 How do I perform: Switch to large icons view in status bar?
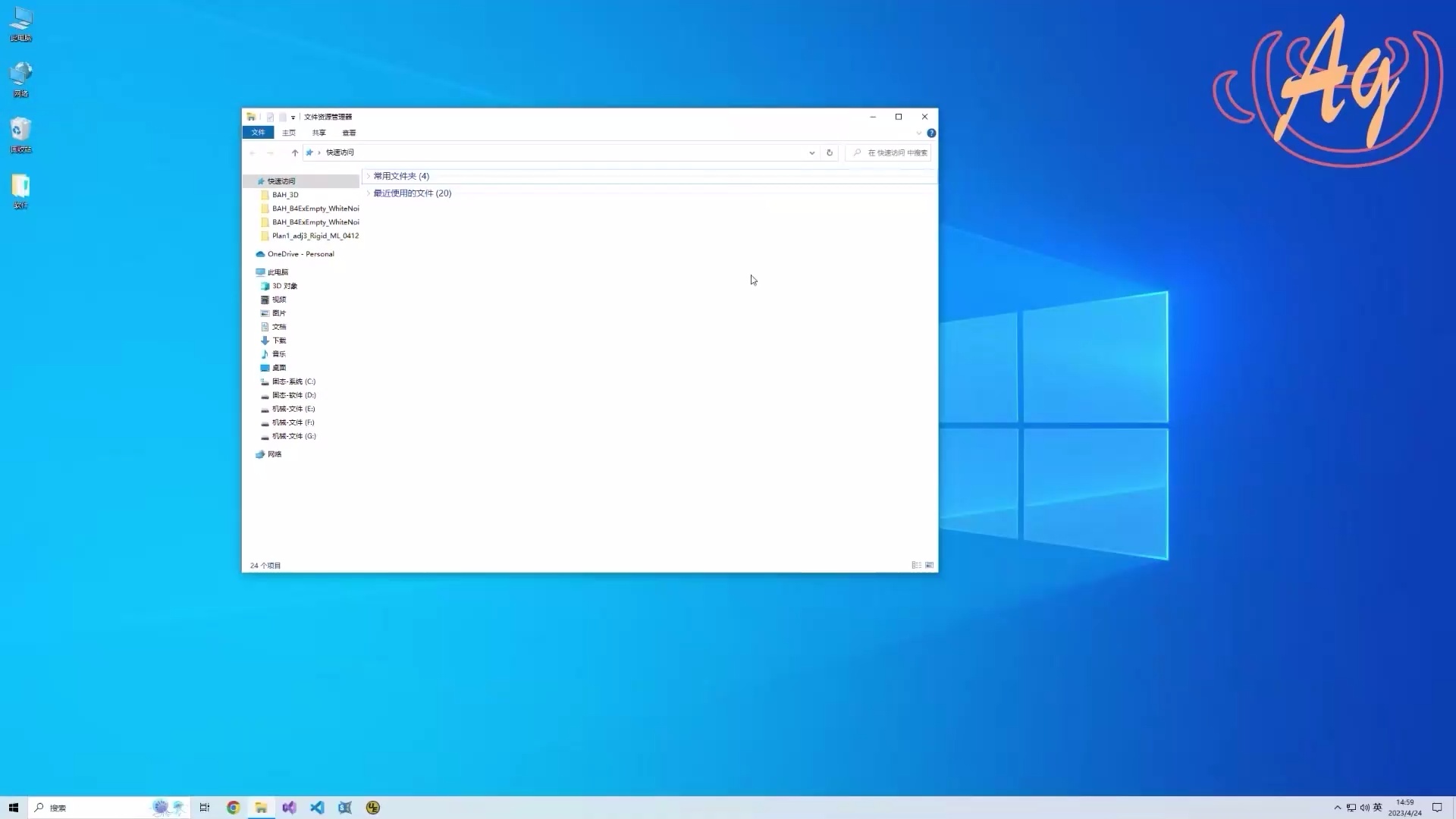pos(929,565)
